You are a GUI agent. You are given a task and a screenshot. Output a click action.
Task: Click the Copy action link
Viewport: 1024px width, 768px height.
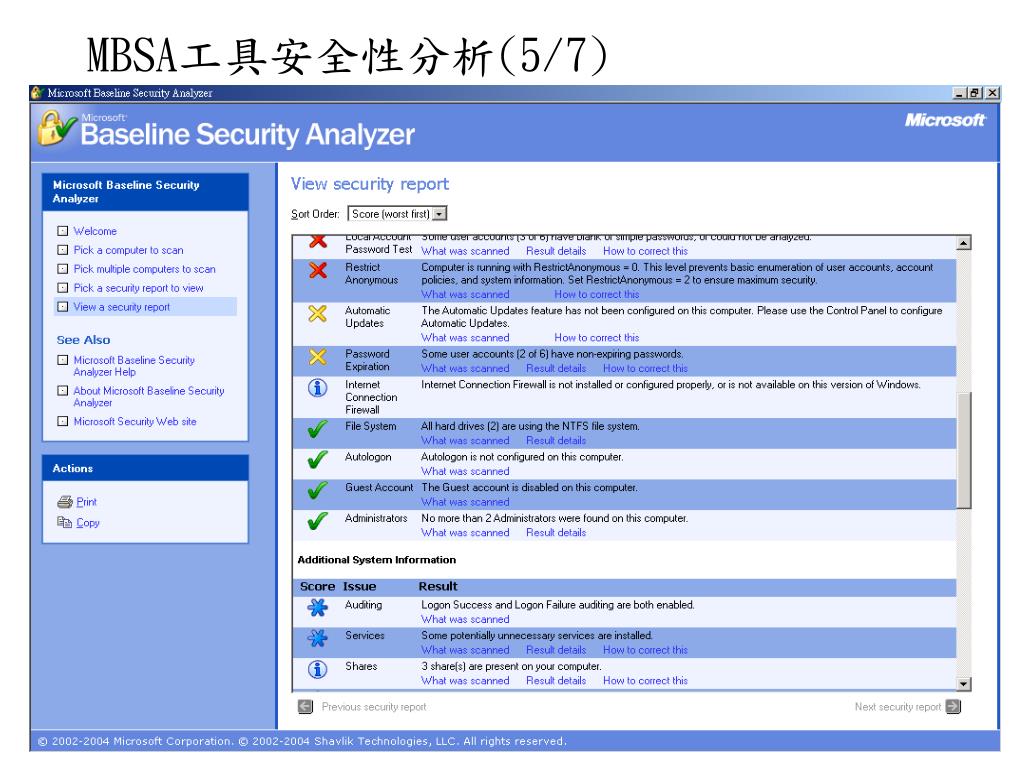pos(88,522)
